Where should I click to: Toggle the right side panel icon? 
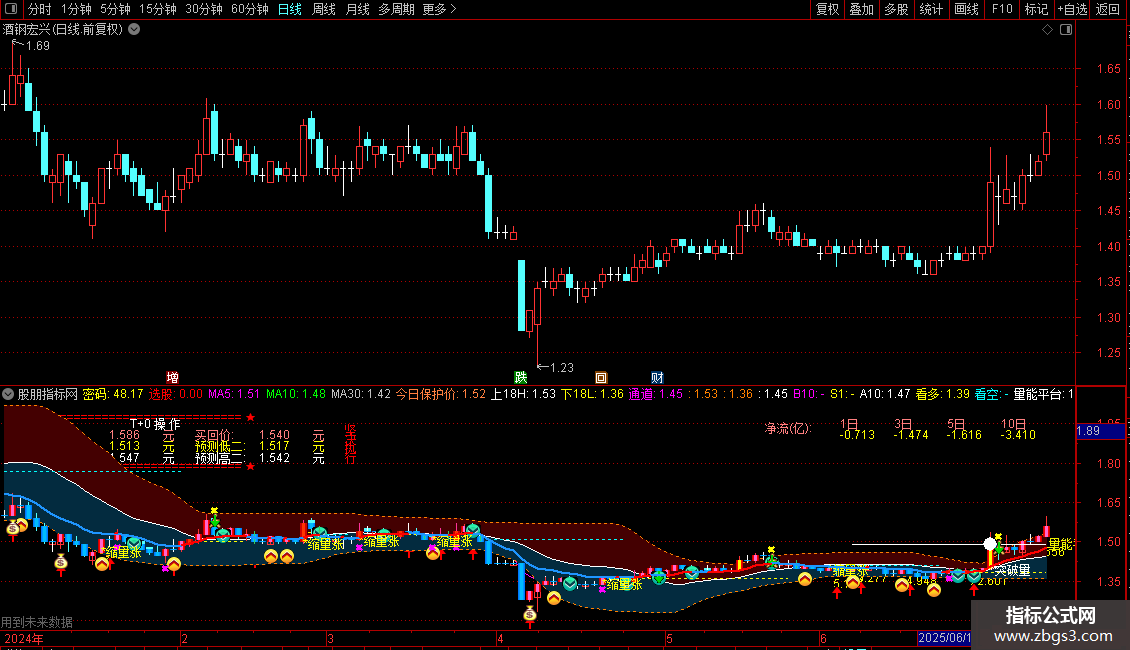[x=1066, y=30]
